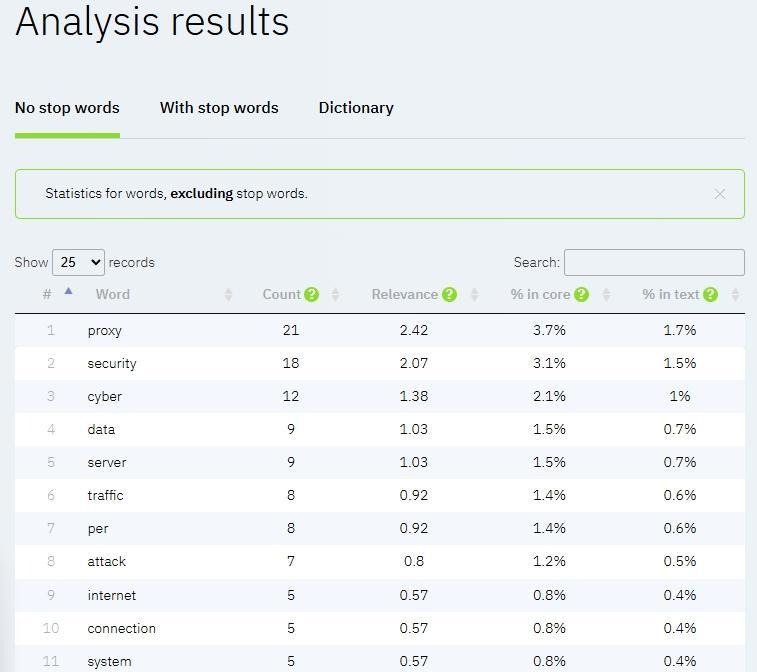Image resolution: width=757 pixels, height=672 pixels.
Task: Open the Dictionary tab
Action: (x=356, y=108)
